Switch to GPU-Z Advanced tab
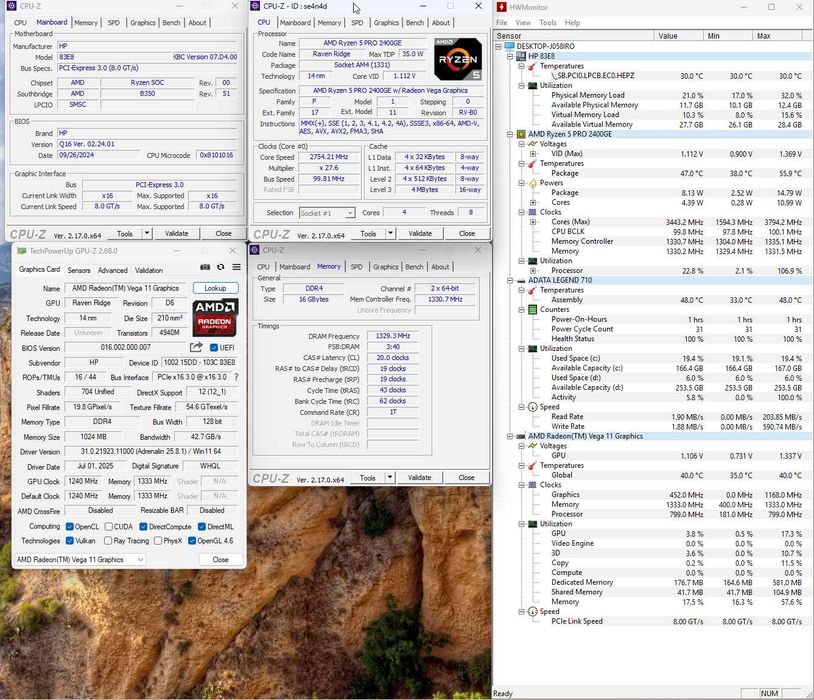This screenshot has width=814, height=700. coord(113,270)
